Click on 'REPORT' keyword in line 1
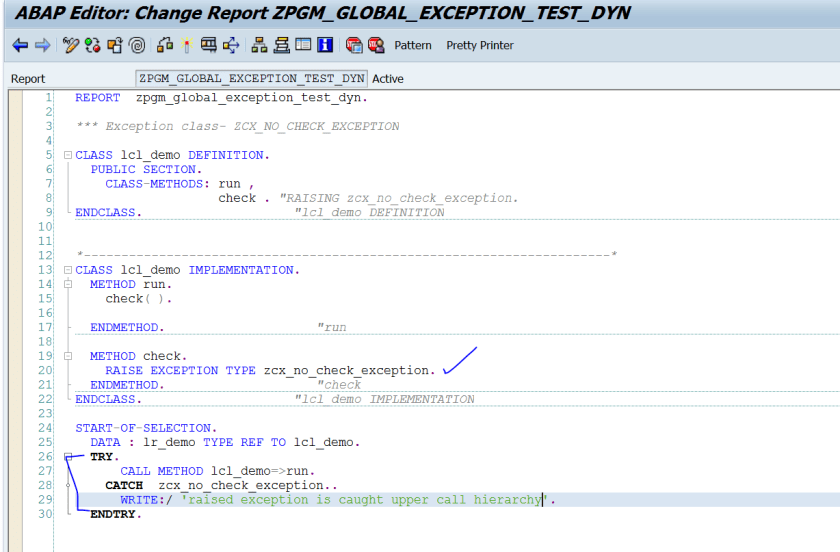This screenshot has width=840, height=552. [x=98, y=98]
